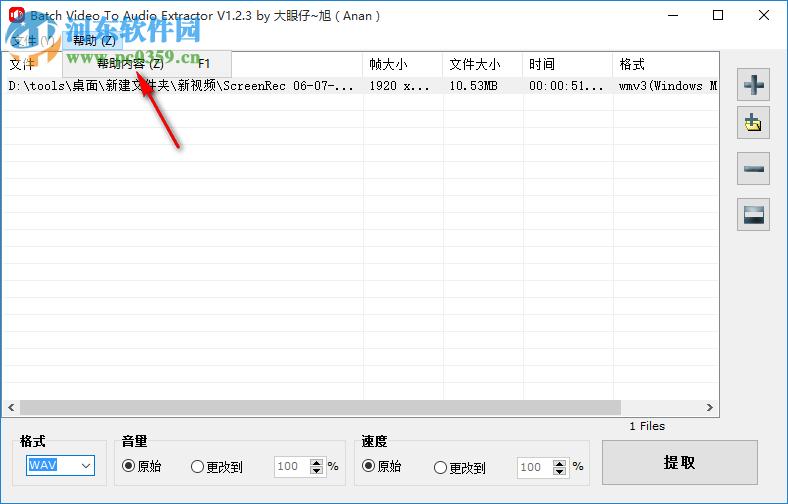Screen dimensions: 788x504
Task: Increase volume percent with up arrow
Action: tap(316, 463)
